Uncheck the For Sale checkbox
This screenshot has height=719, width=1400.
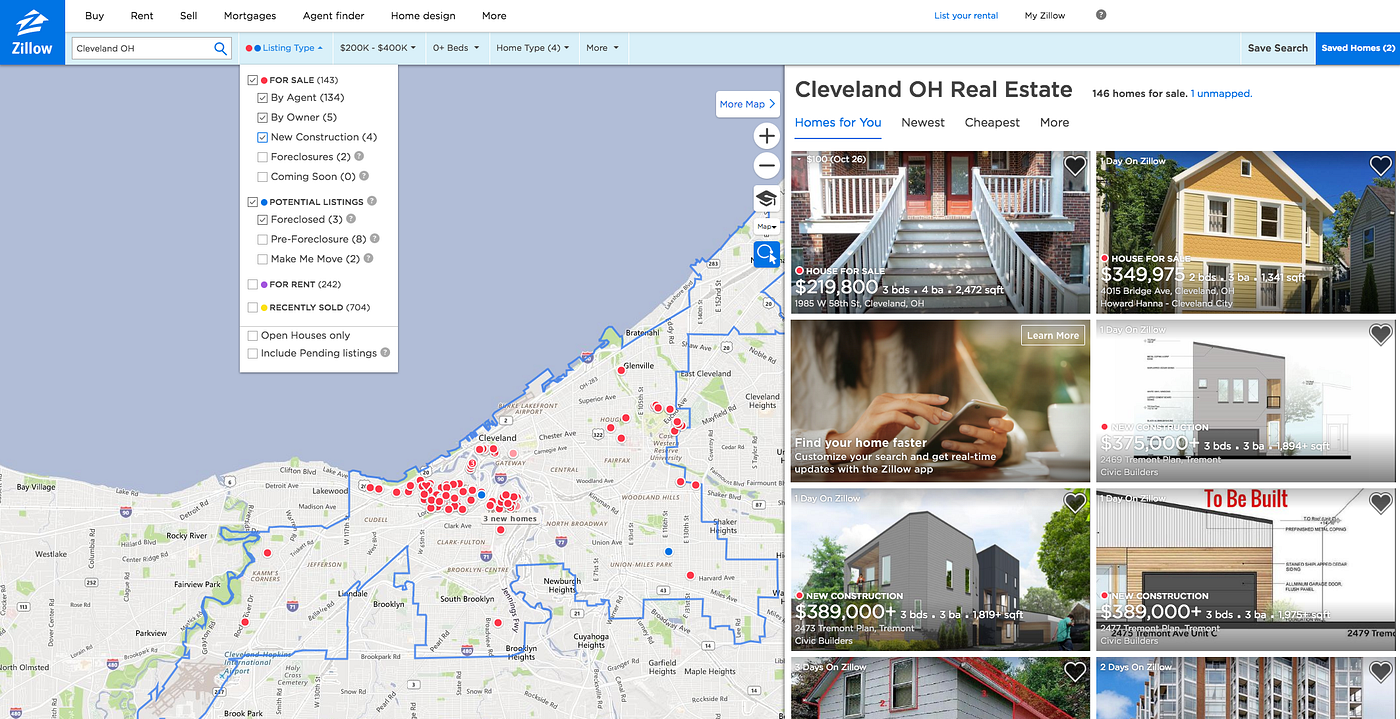point(253,80)
